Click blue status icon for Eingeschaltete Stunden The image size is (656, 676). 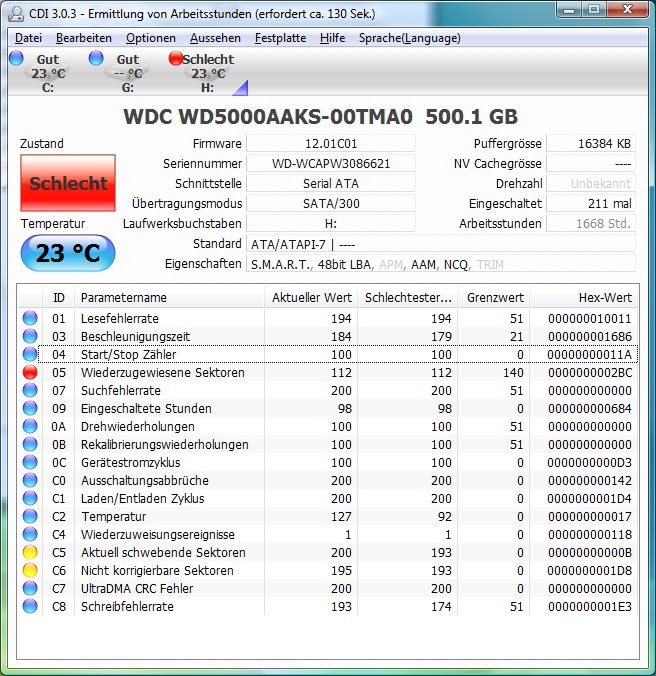30,408
